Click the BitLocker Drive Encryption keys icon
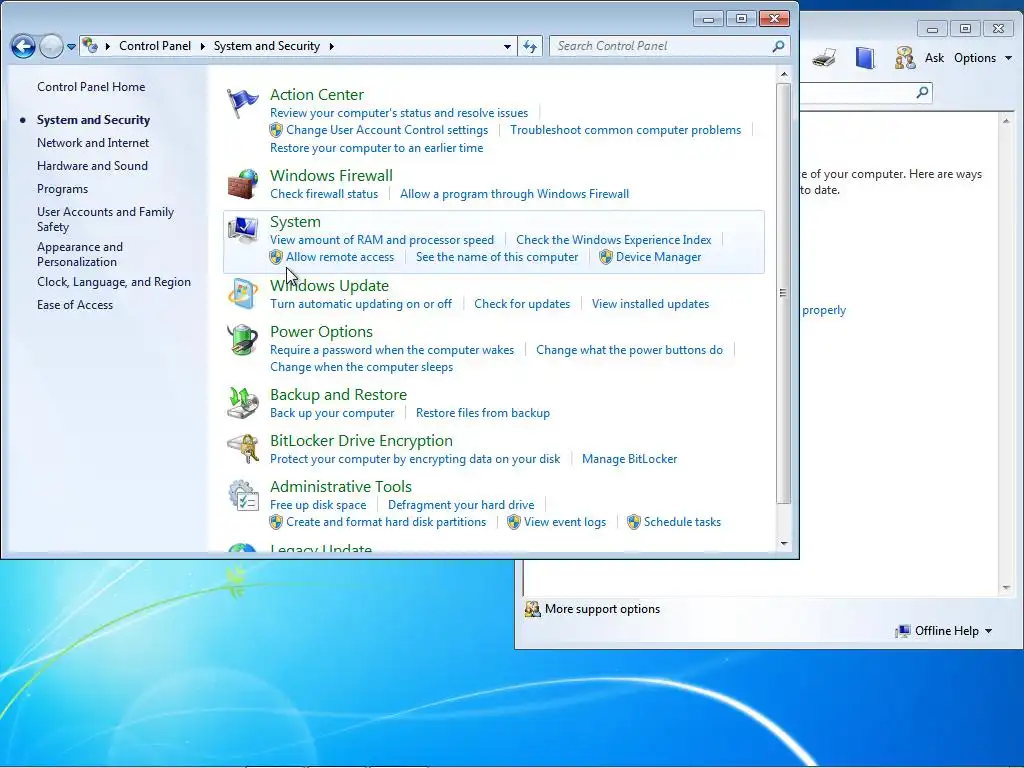The height and width of the screenshot is (768, 1024). (x=242, y=449)
